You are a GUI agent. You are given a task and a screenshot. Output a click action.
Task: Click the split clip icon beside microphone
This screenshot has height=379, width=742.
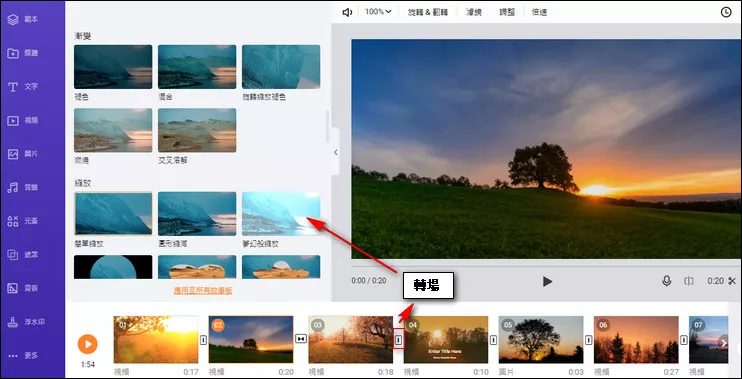tap(689, 281)
